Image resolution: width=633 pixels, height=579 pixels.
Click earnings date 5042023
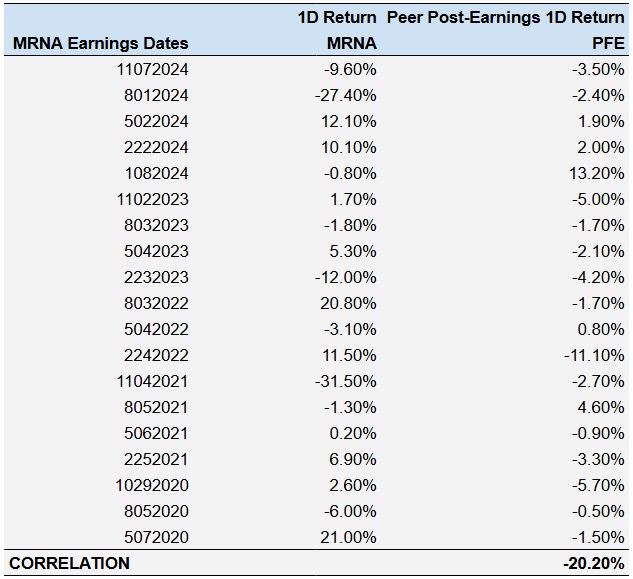156,252
